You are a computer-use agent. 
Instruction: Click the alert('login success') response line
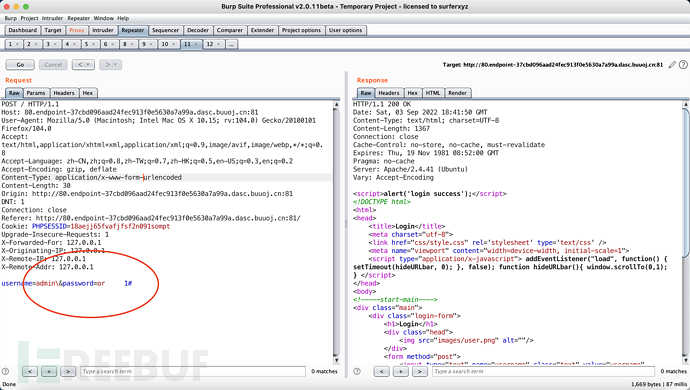pyautogui.click(x=430, y=194)
